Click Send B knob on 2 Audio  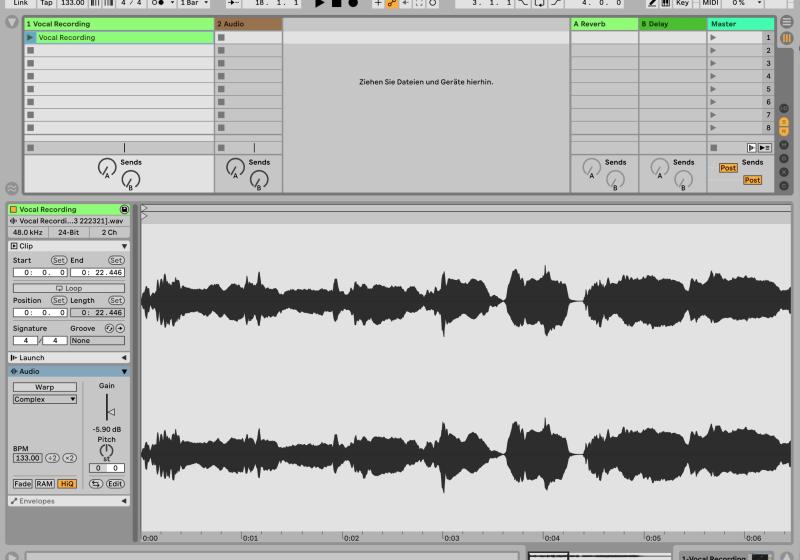click(259, 179)
